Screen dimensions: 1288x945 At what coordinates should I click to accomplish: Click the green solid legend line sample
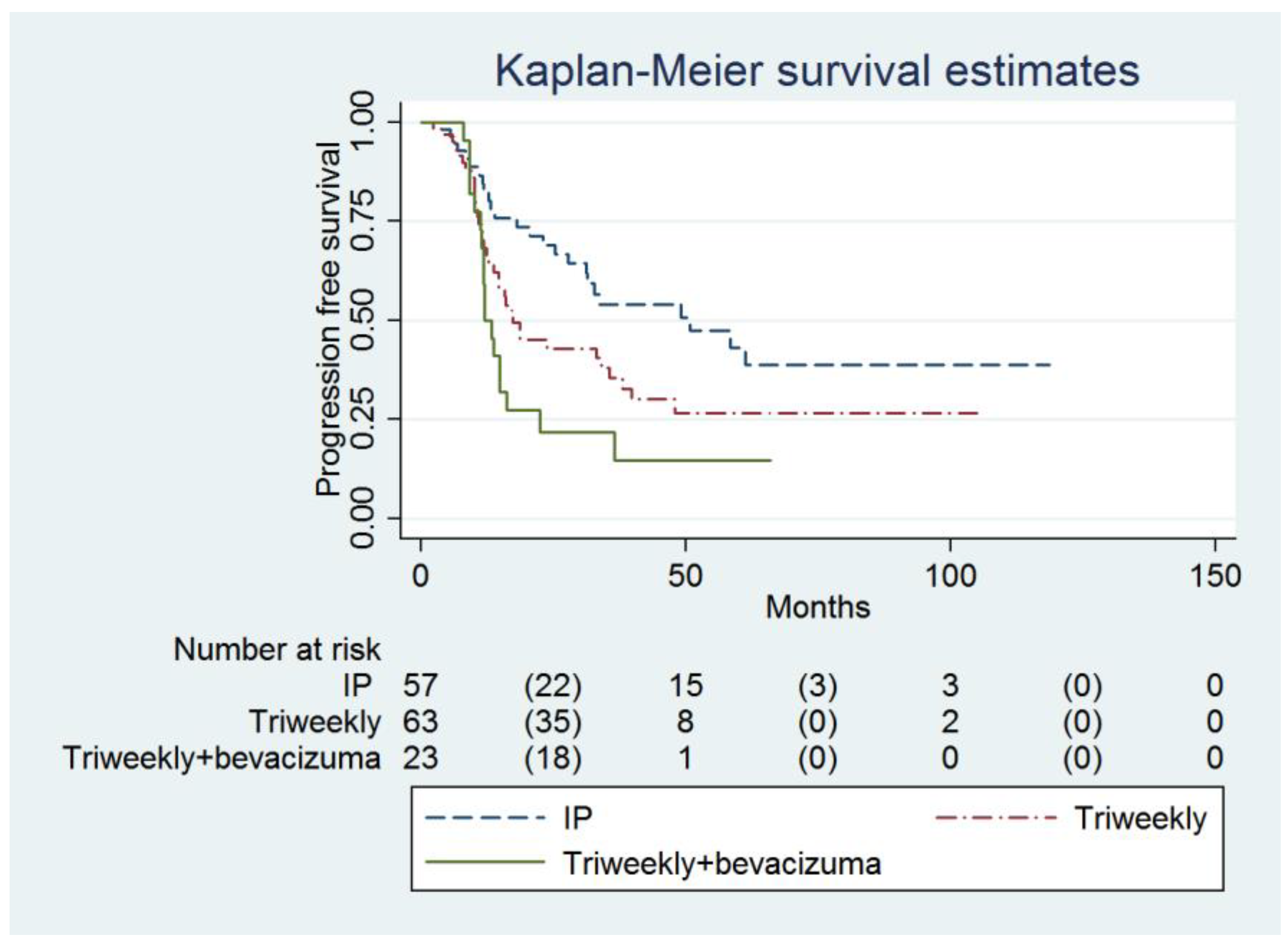[x=485, y=863]
